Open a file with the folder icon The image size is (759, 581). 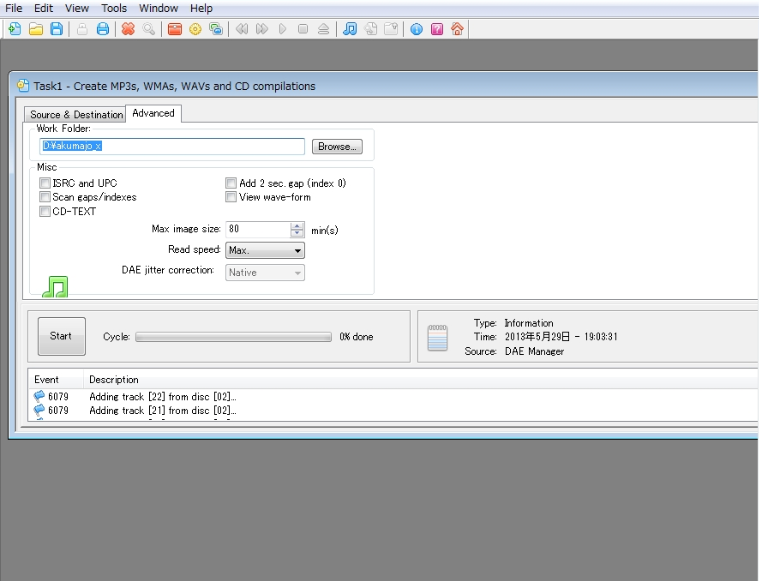(36, 29)
